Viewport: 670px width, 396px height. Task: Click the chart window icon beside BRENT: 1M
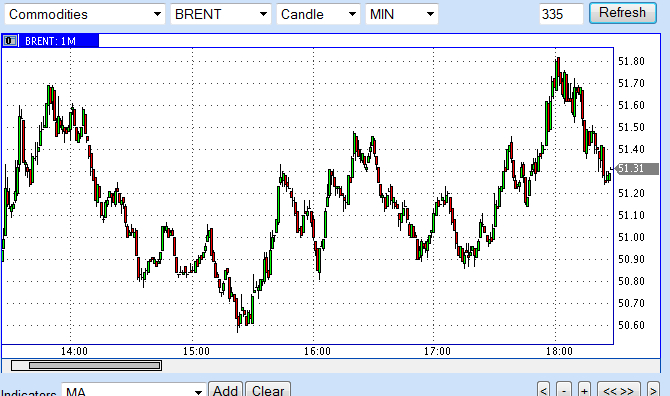point(9,41)
